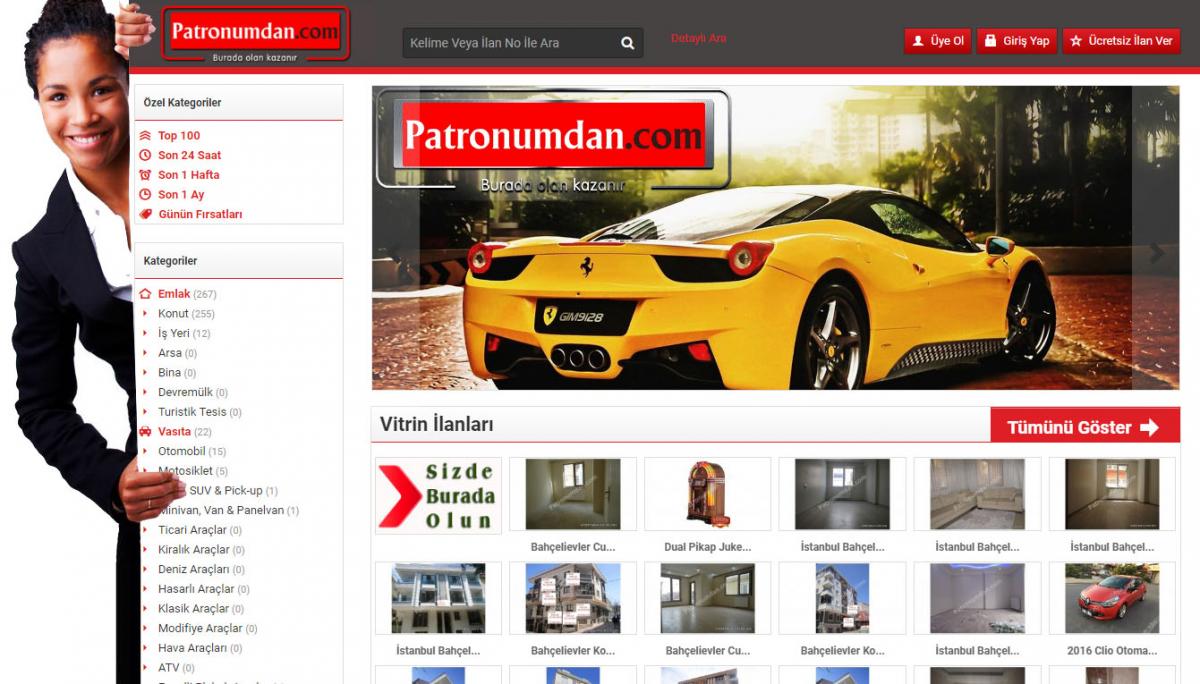1200x684 pixels.
Task: Select the Deniz Araçları subcategory
Action: [196, 569]
